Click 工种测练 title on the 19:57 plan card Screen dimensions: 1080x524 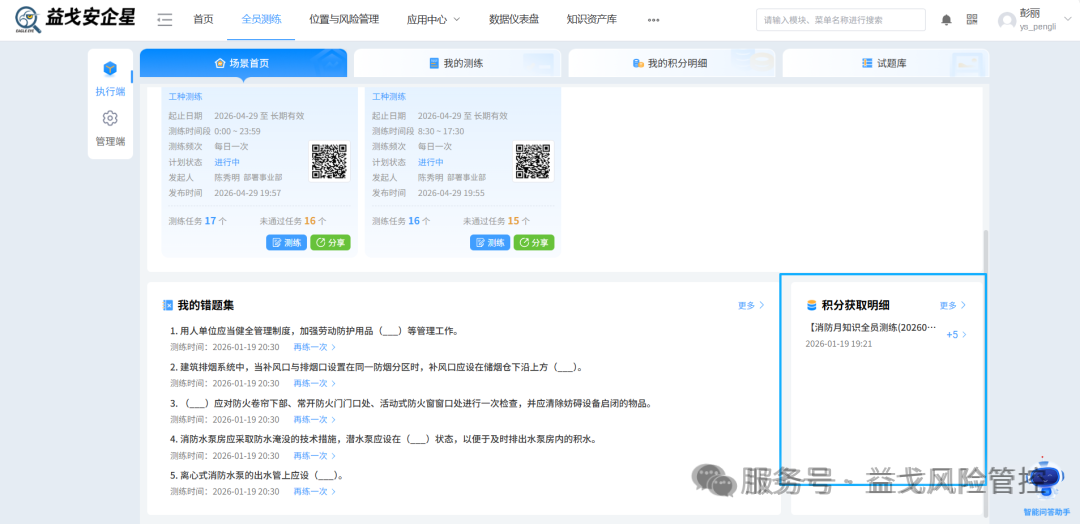click(x=185, y=97)
